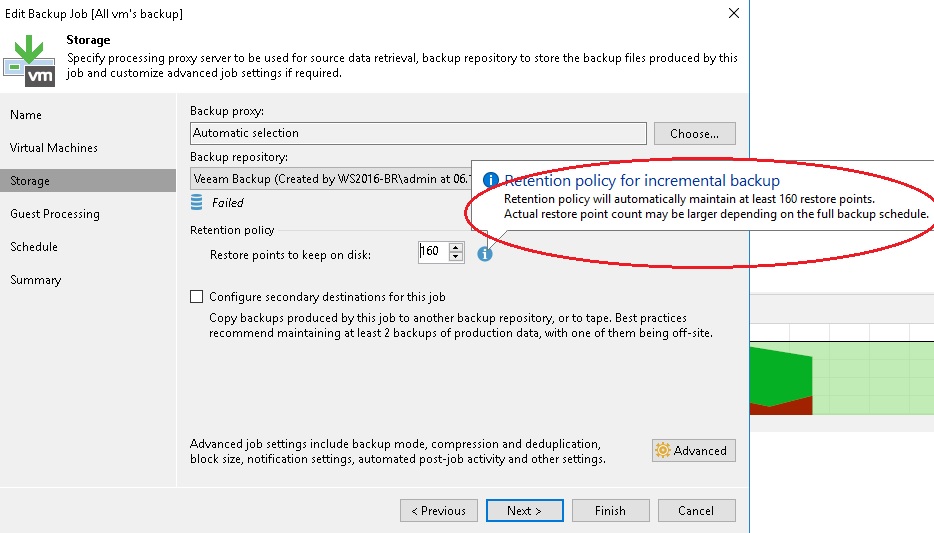Screen dimensions: 934x533
Task: Open Advanced job settings
Action: click(x=694, y=451)
